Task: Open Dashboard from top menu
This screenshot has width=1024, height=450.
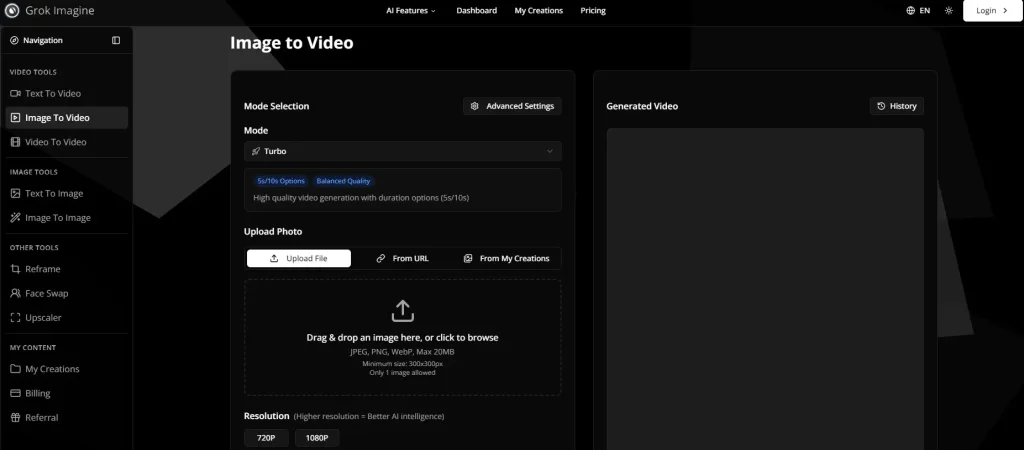Action: tap(477, 10)
